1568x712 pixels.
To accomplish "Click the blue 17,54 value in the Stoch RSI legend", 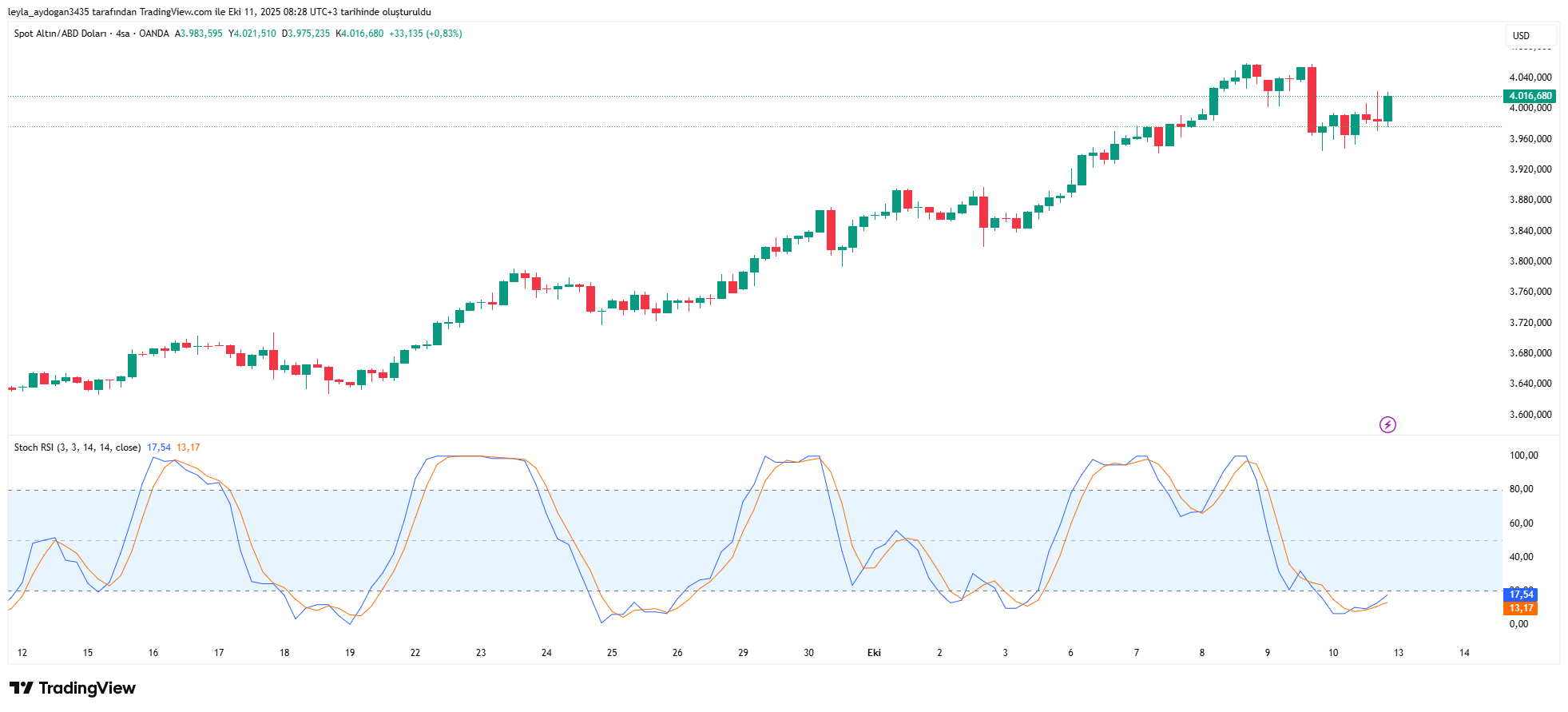I will click(x=159, y=447).
